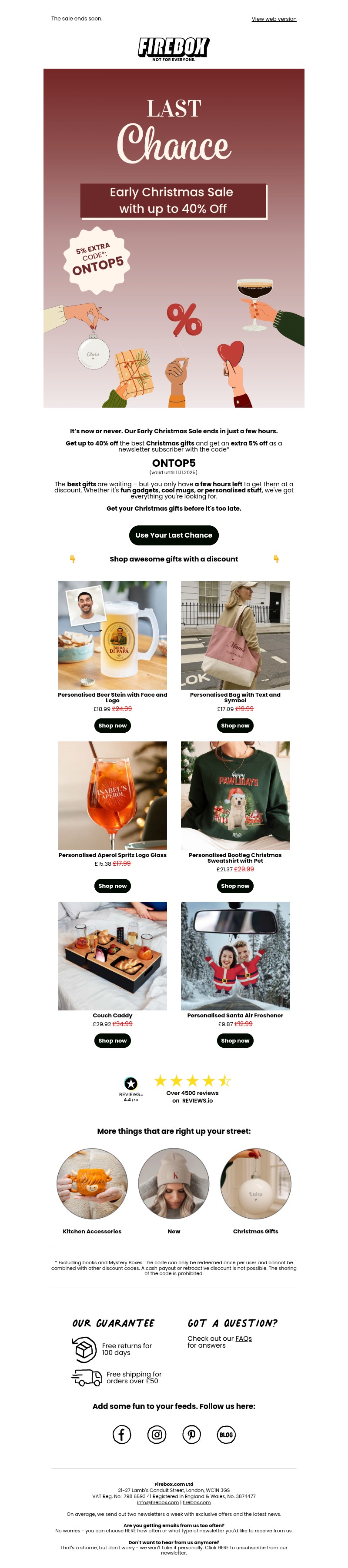The image size is (348, 1568).
Task: Click the Firebox logo at the top
Action: [174, 49]
